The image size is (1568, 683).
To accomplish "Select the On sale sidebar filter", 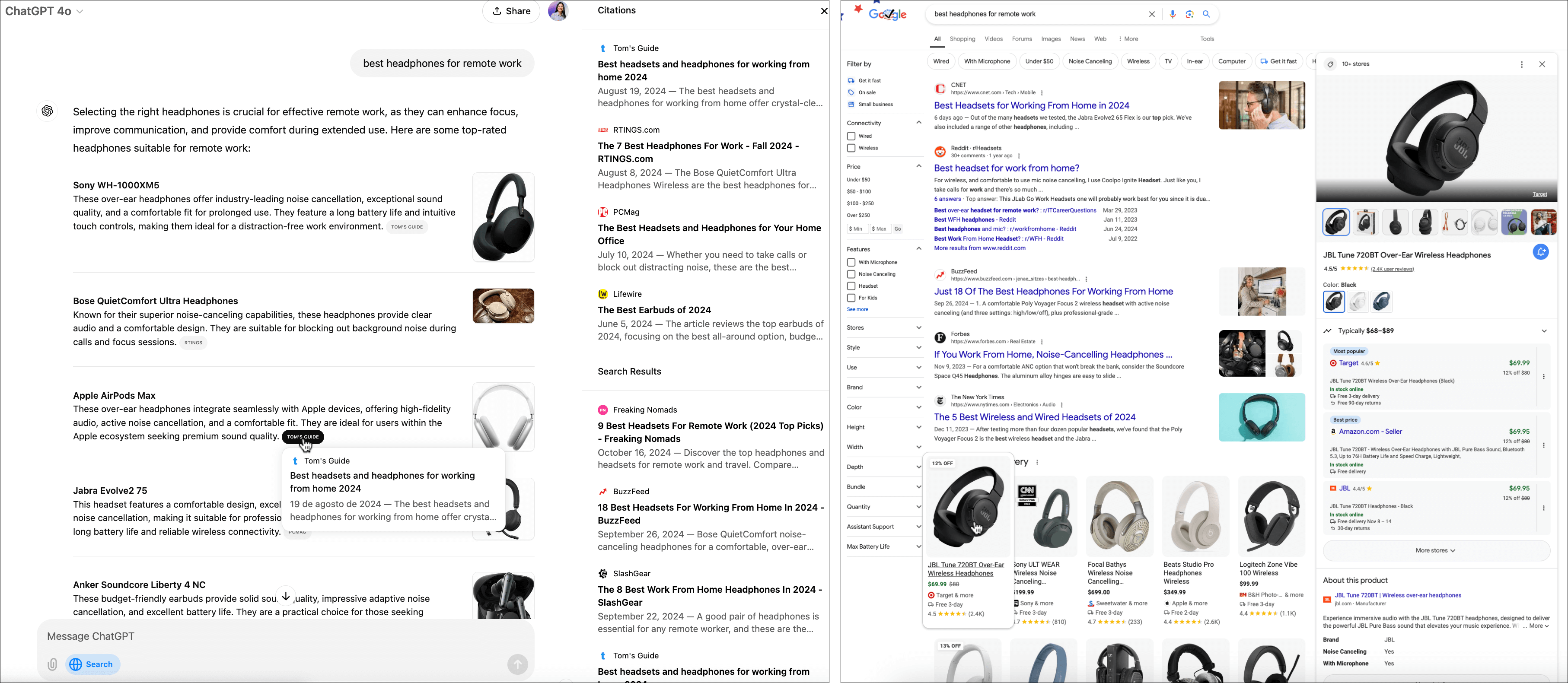I will tap(862, 92).
